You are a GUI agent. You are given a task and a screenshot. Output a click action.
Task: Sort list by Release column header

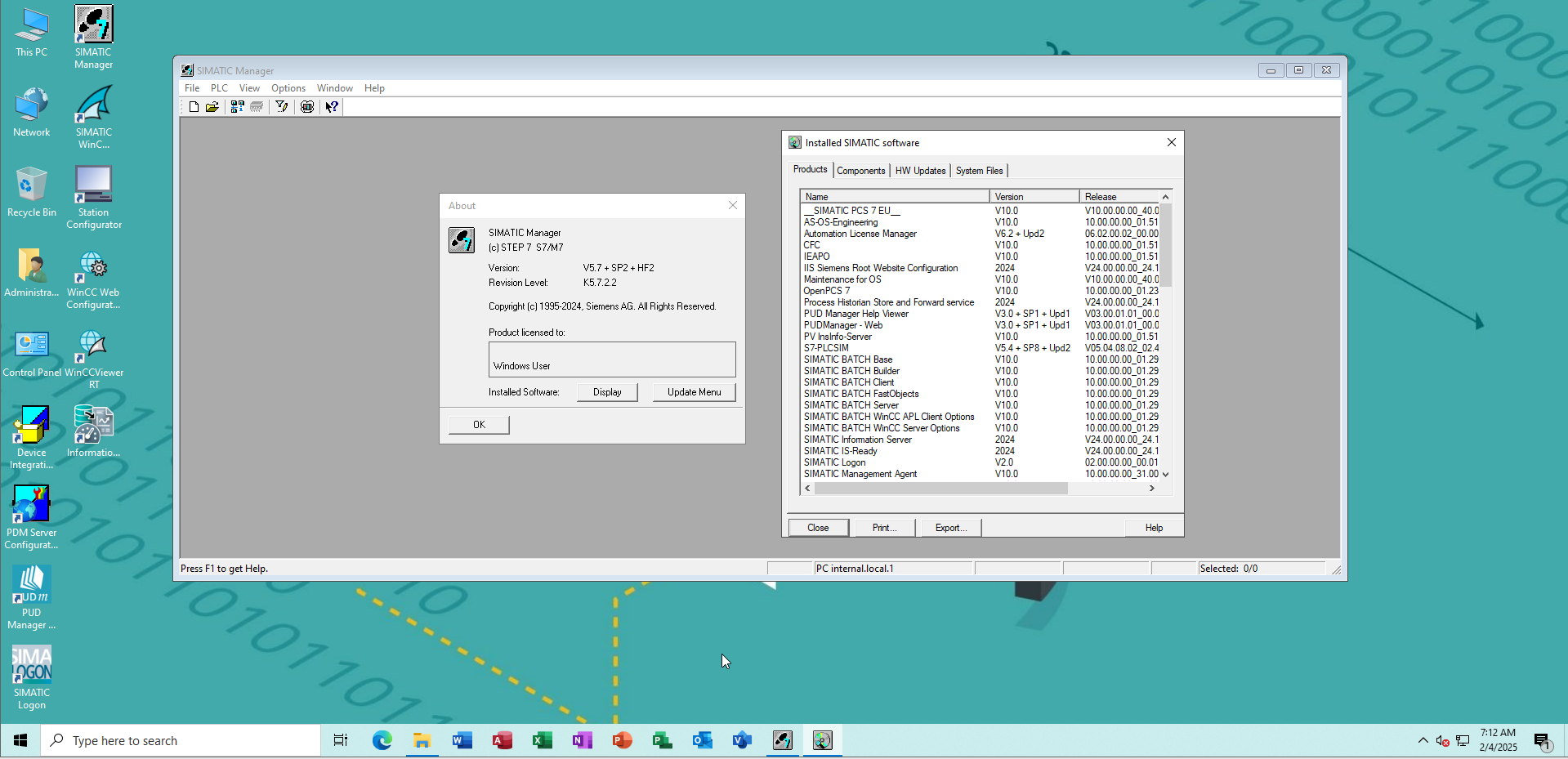coord(1119,197)
